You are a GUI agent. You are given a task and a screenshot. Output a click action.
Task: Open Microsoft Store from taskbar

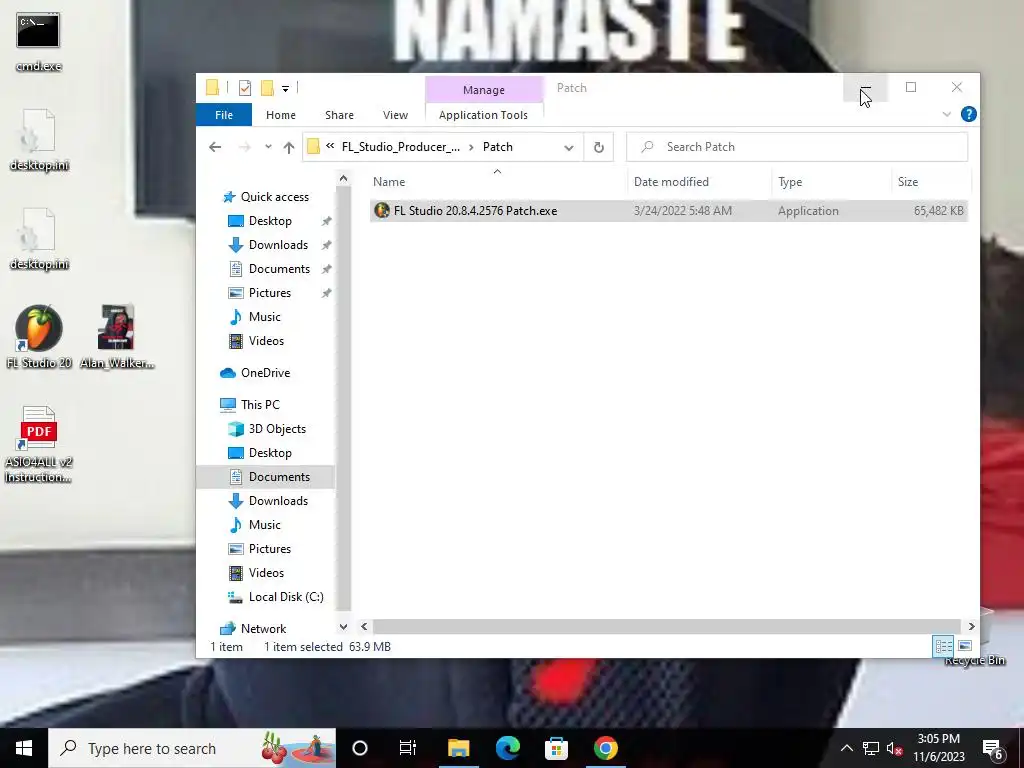point(556,748)
